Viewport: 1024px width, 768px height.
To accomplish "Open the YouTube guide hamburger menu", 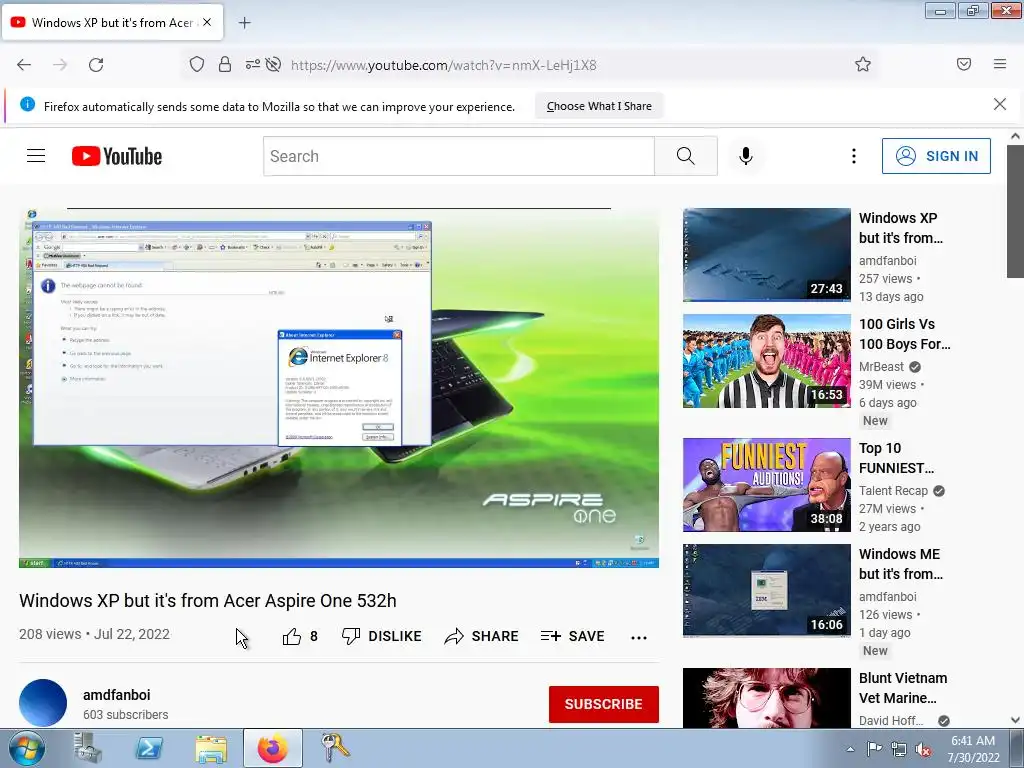I will tap(36, 156).
